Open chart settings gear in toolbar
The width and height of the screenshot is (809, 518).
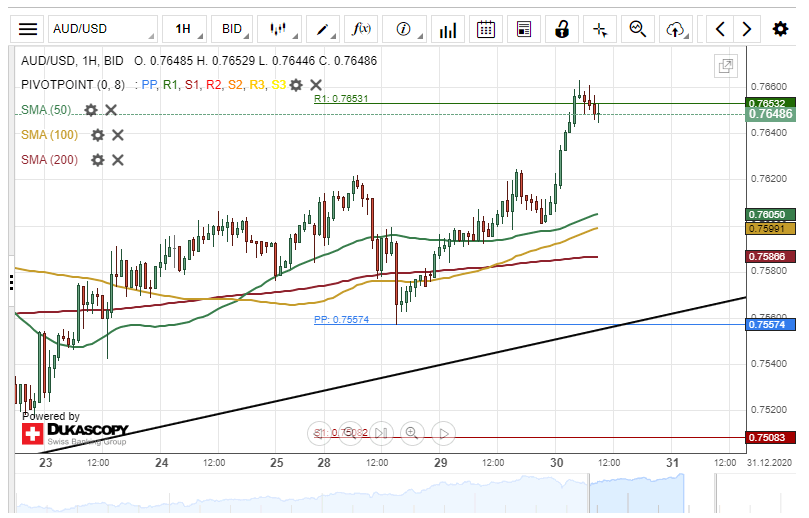[780, 29]
